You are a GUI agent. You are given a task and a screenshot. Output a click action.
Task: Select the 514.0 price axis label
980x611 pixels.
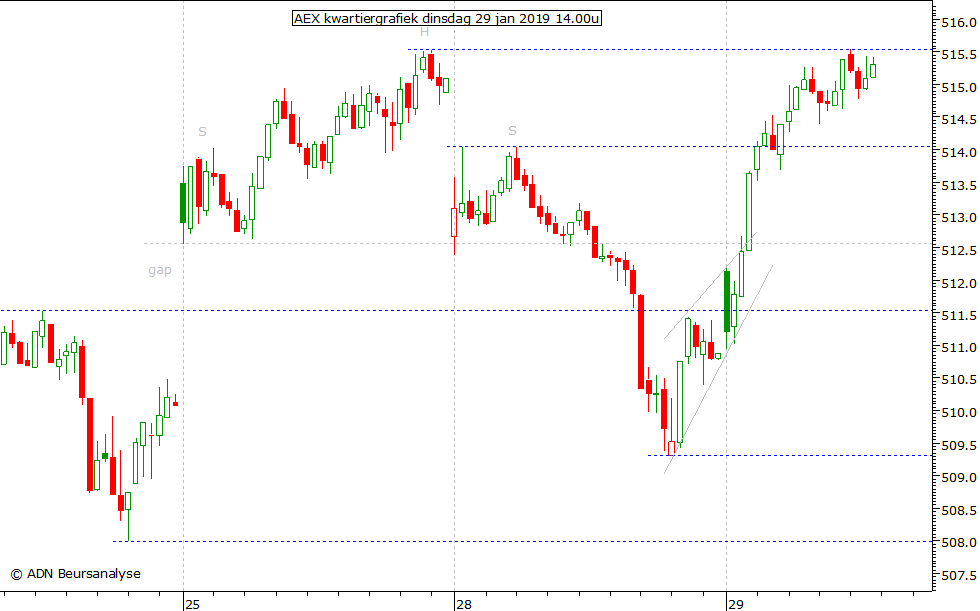point(959,152)
